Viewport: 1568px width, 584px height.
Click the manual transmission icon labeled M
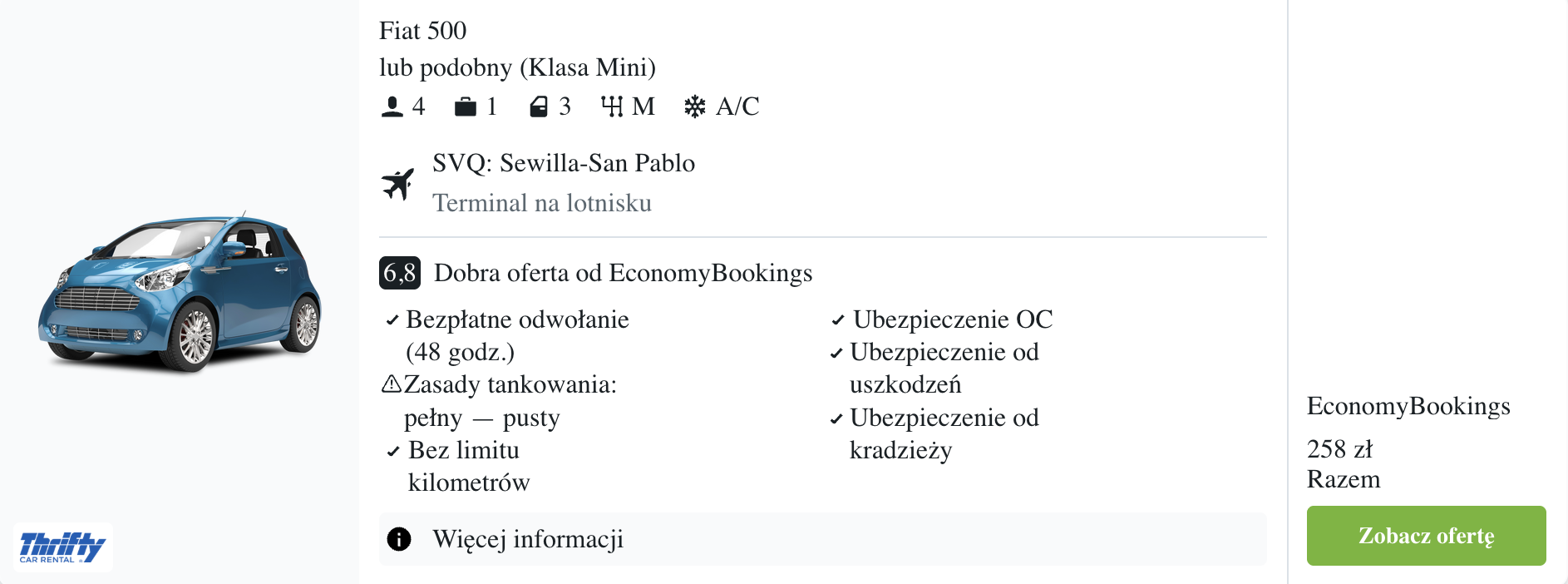[x=614, y=106]
